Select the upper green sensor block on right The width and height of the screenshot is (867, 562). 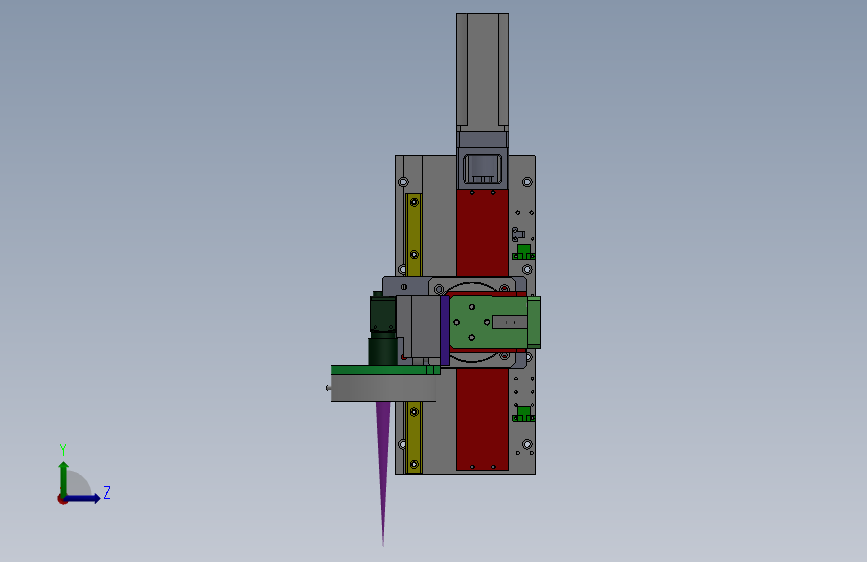523,252
